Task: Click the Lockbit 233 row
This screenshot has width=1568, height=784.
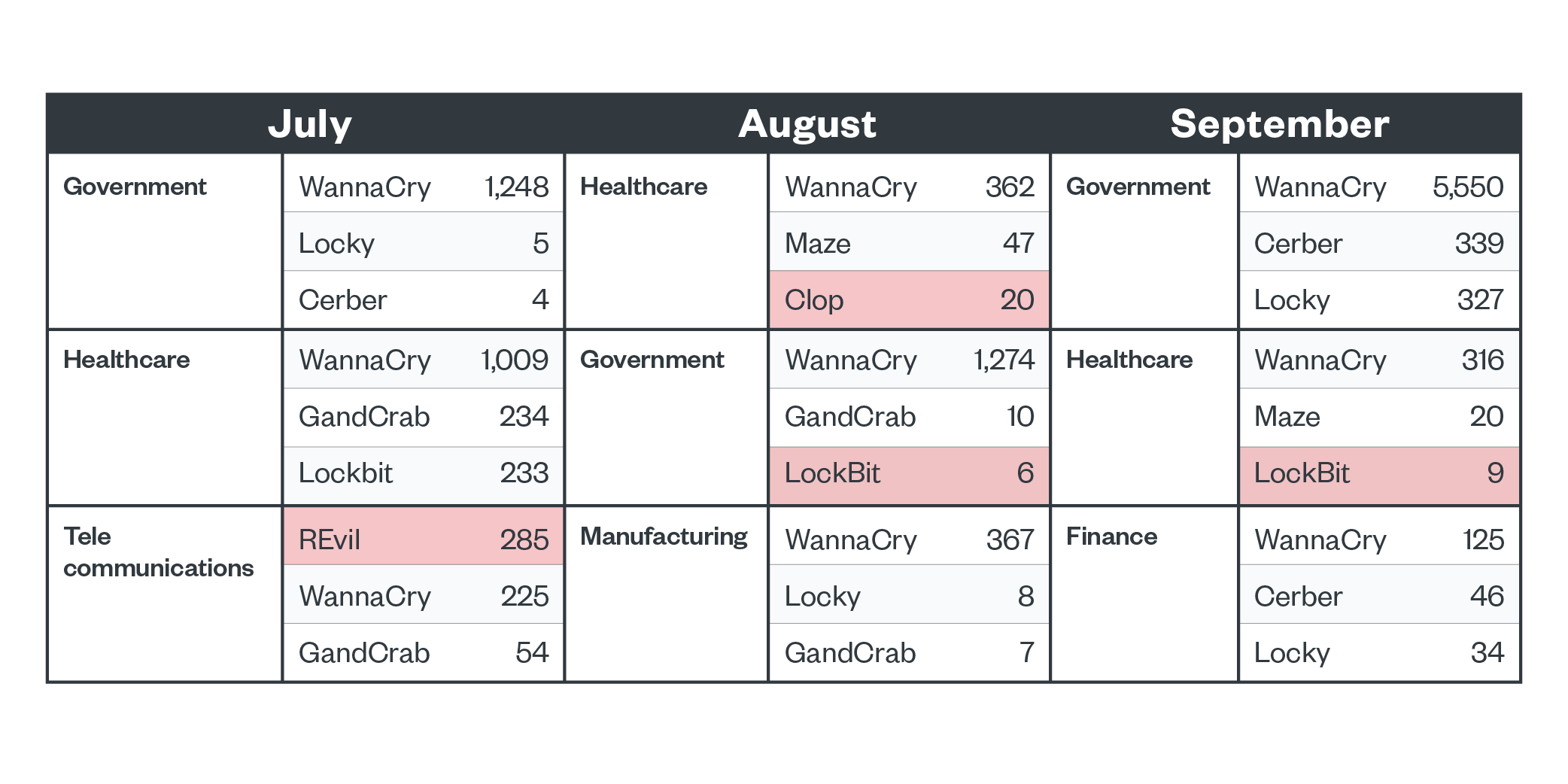Action: 423,473
